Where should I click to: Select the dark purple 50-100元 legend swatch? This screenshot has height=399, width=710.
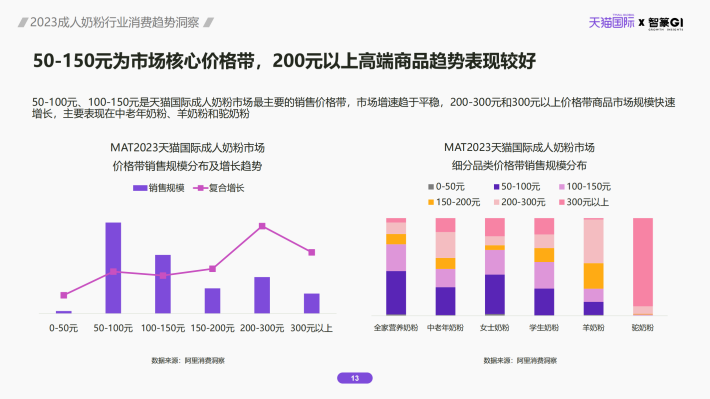496,187
